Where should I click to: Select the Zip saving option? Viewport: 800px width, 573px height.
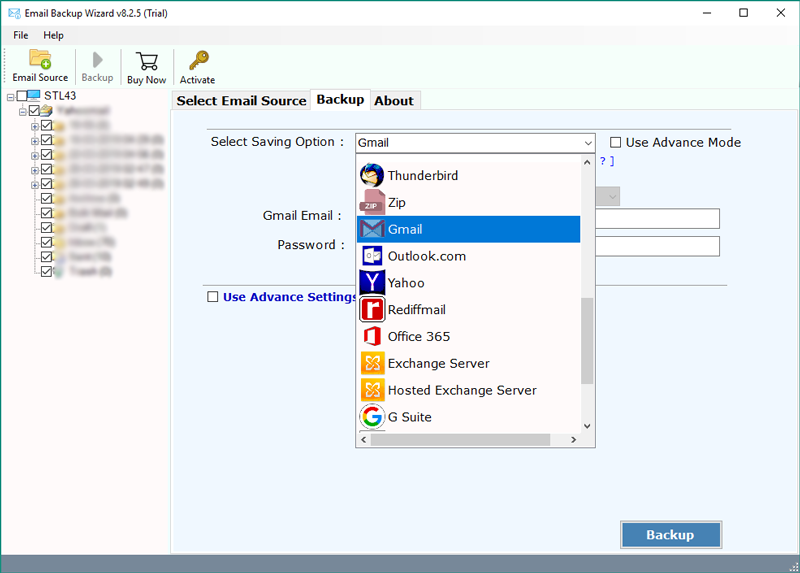pyautogui.click(x=468, y=203)
